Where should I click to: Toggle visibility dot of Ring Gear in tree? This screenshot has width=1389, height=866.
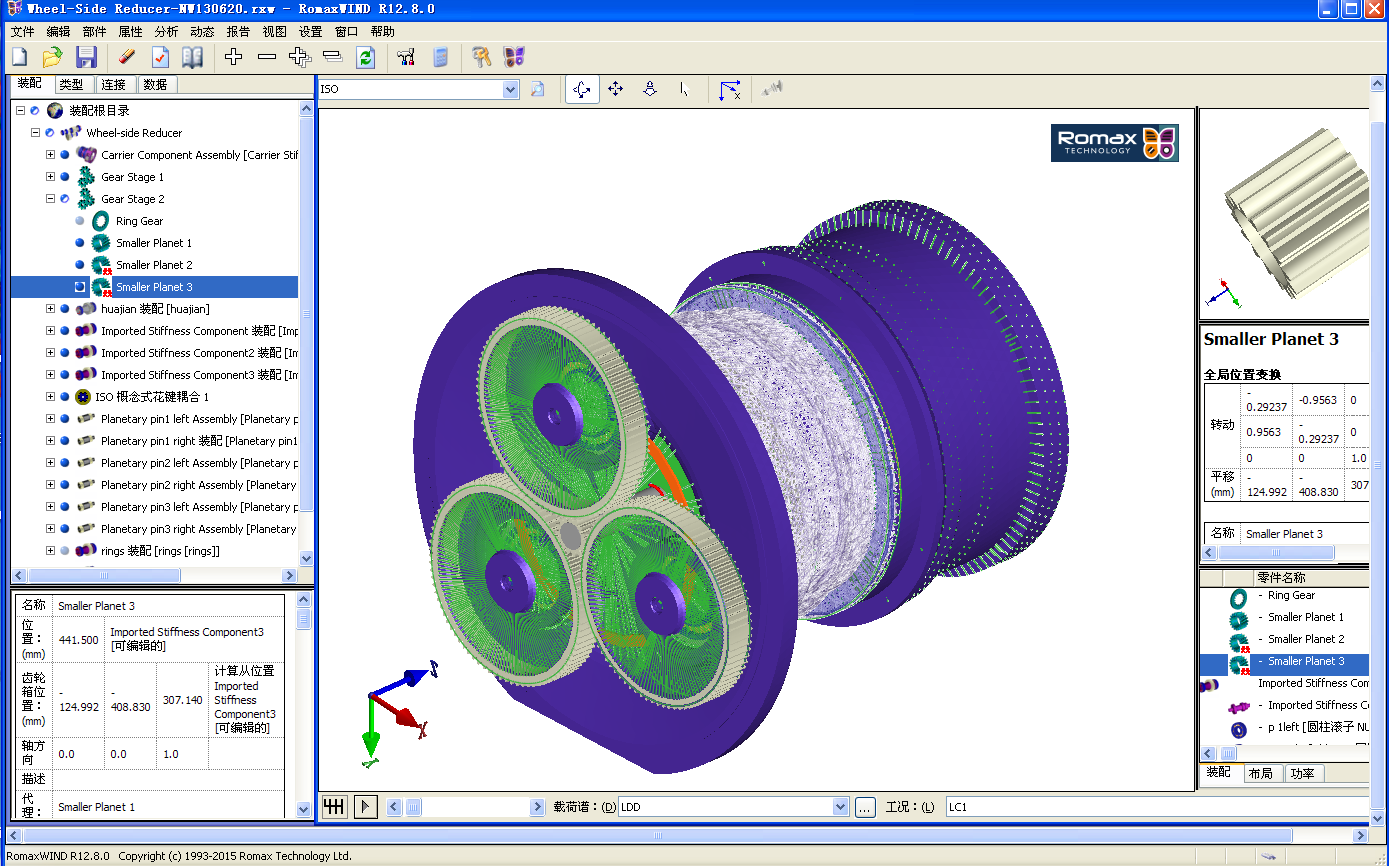(80, 221)
